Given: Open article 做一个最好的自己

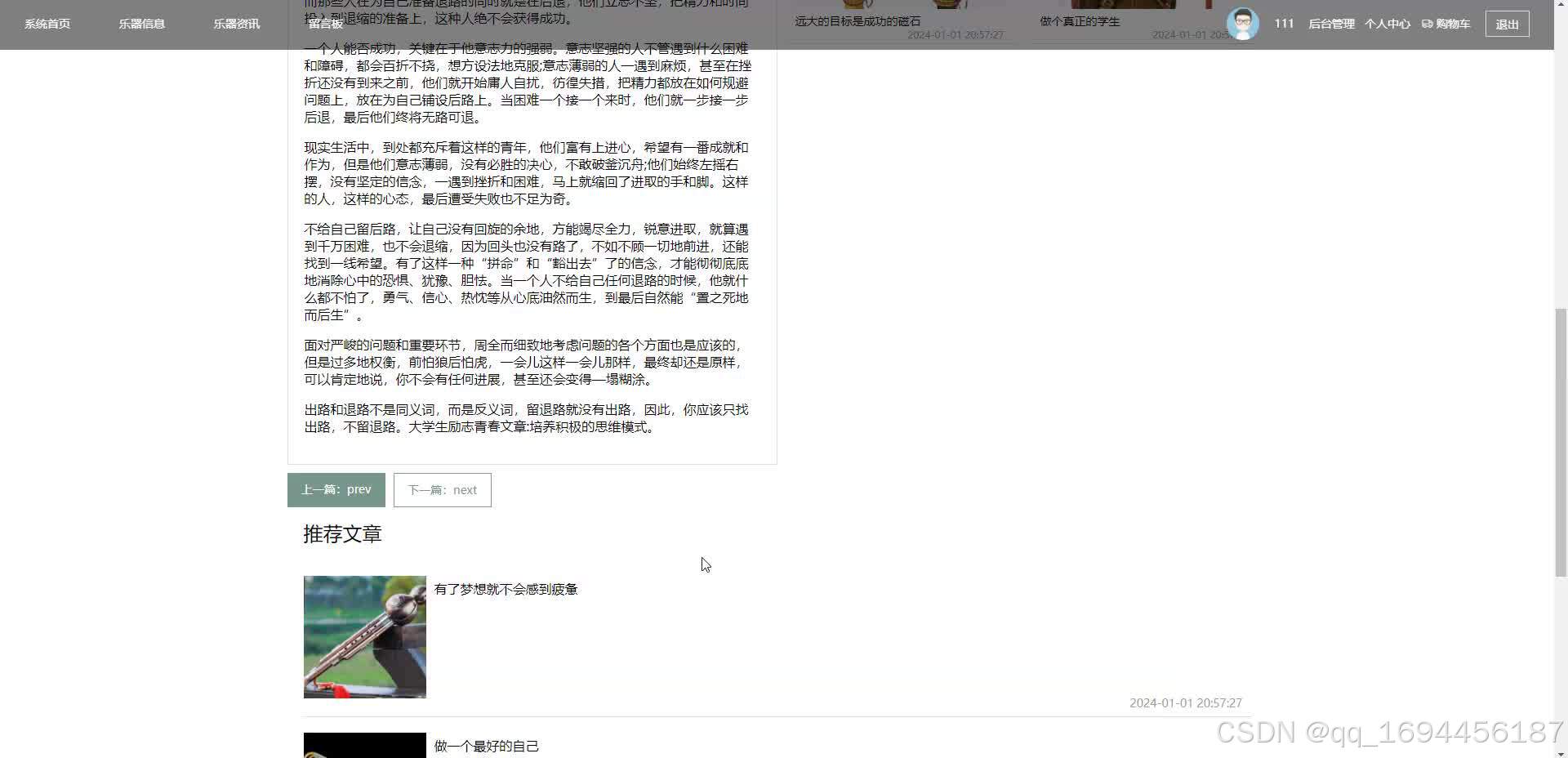Looking at the screenshot, I should (487, 746).
